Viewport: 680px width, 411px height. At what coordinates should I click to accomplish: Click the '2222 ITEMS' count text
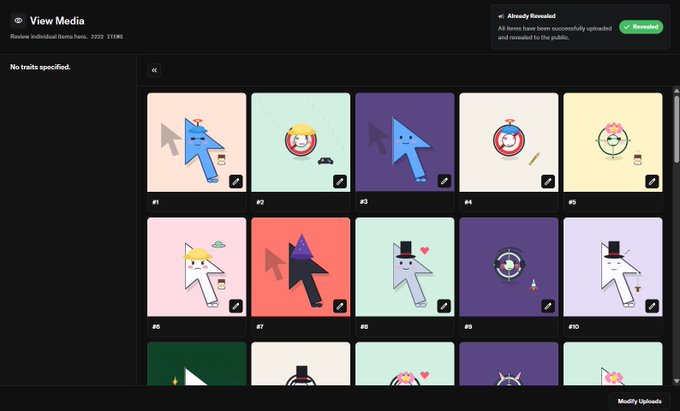(107, 37)
